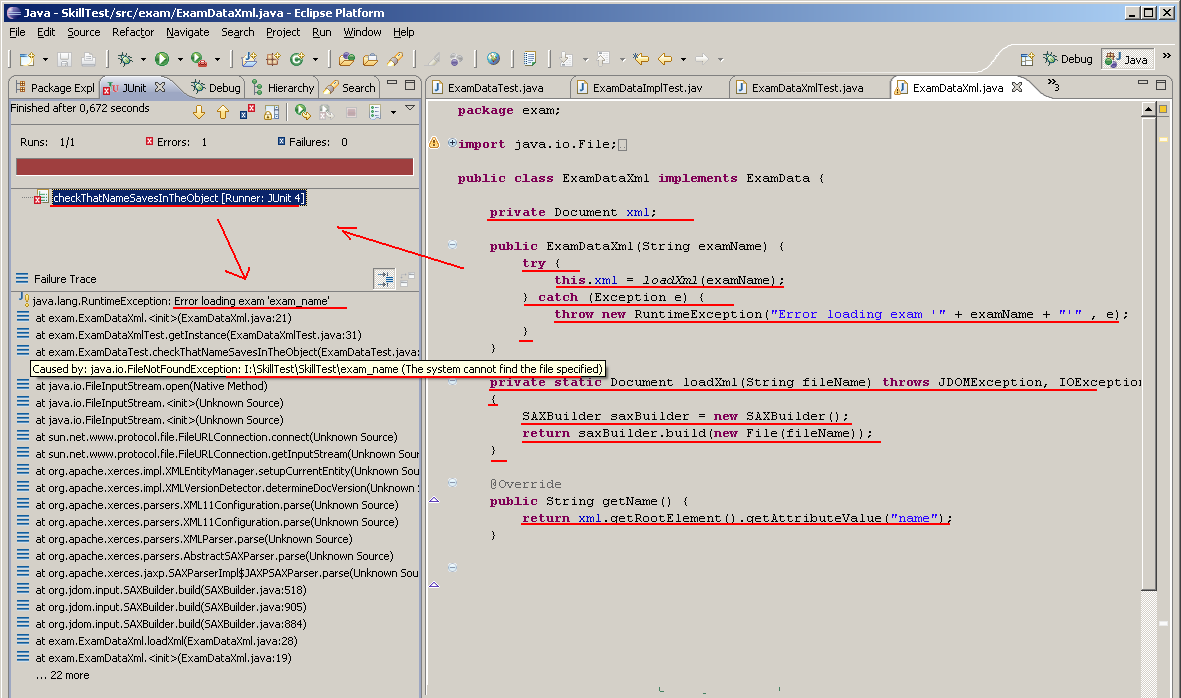Toggle Scroll Lock in the JUnit view
The image size is (1181, 698).
coord(272,112)
